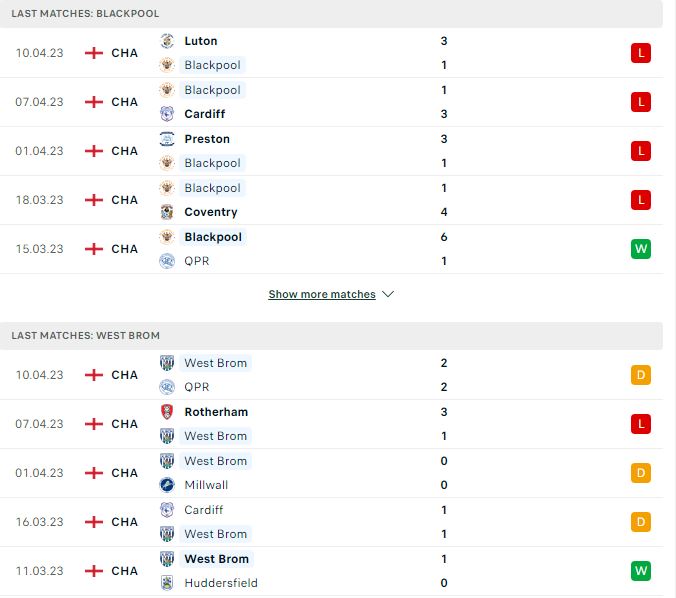The image size is (676, 598).
Task: Click the England flag on the 10.04.23 Luton match
Action: [x=94, y=53]
